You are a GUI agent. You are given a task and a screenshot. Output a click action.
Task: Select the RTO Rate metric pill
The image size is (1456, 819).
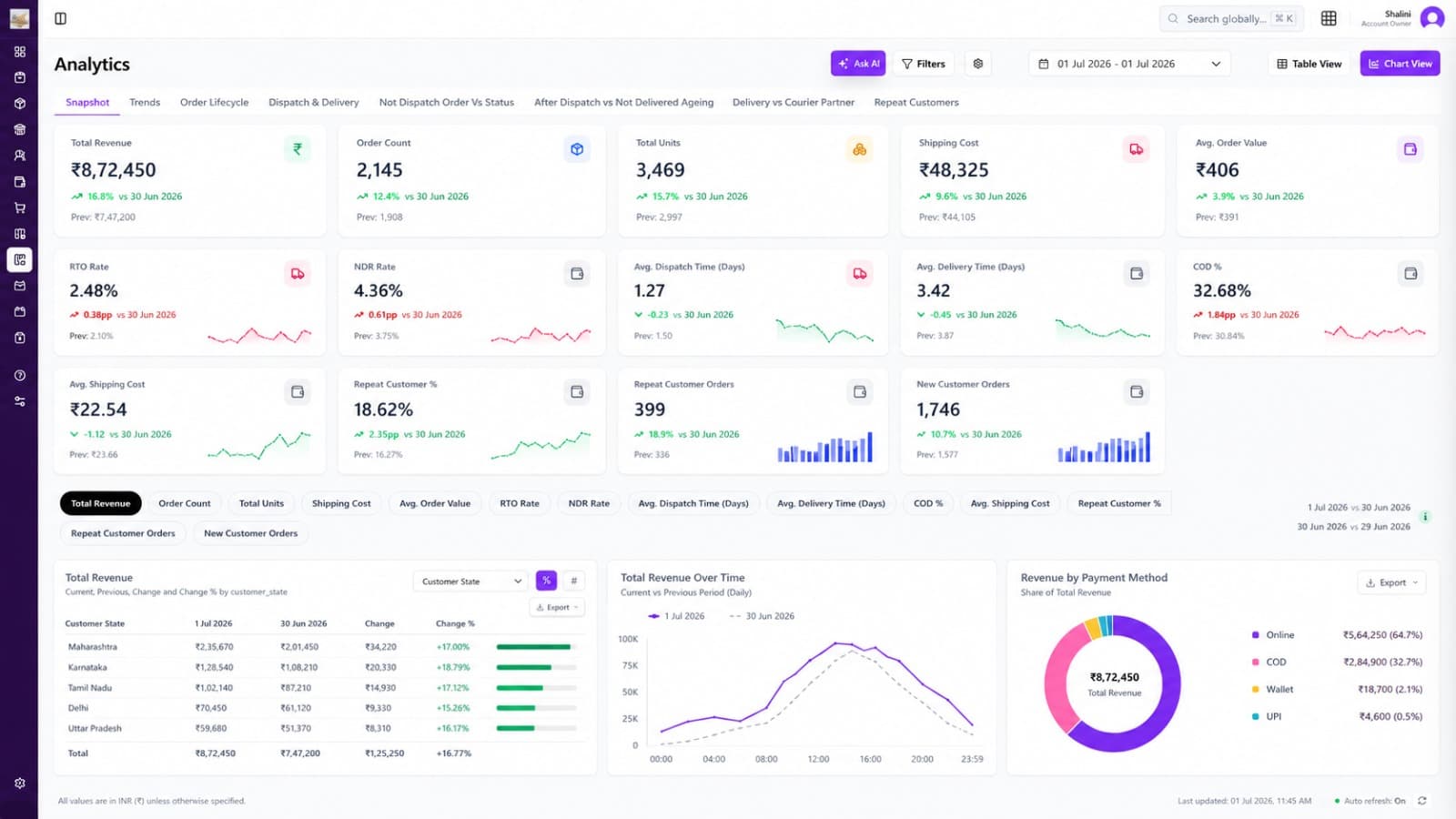coord(520,503)
